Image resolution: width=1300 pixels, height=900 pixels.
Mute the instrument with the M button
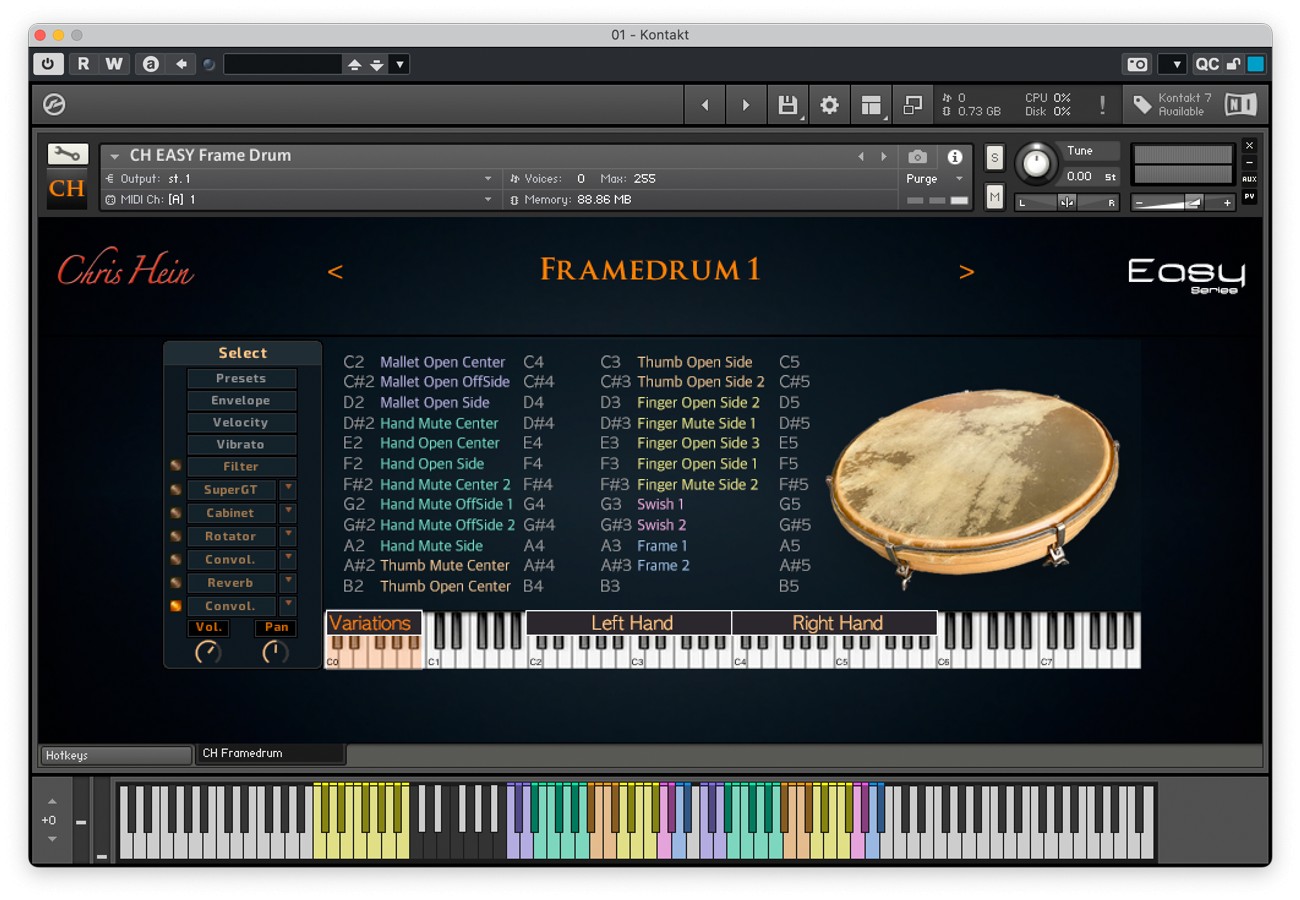(x=993, y=198)
